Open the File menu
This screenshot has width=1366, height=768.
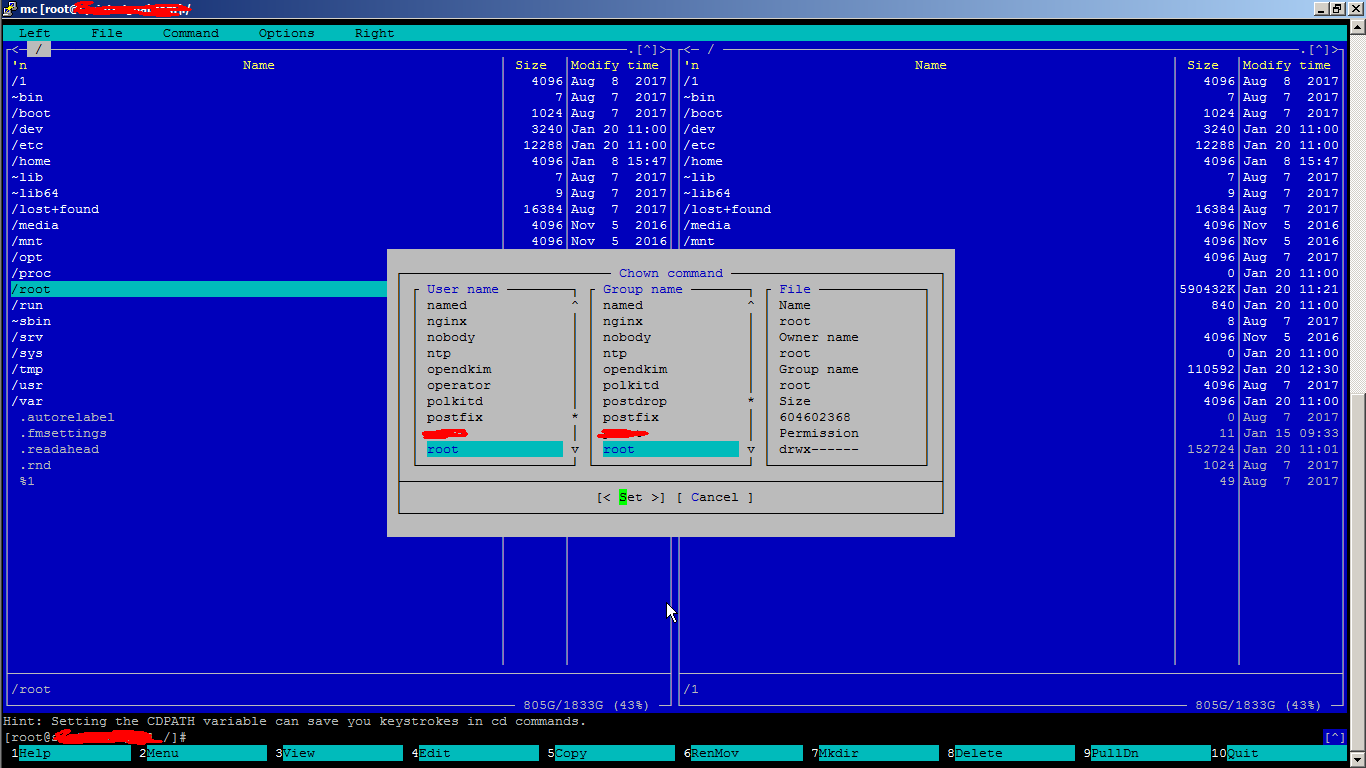(107, 33)
